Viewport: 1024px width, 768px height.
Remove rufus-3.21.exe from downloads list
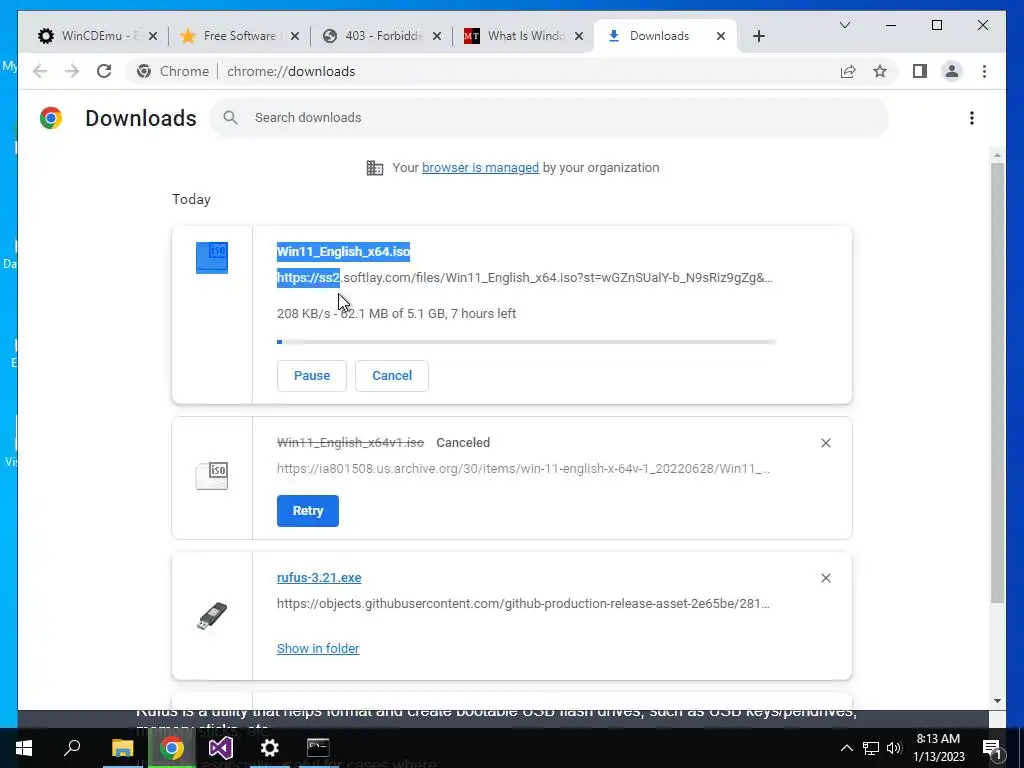coord(825,578)
